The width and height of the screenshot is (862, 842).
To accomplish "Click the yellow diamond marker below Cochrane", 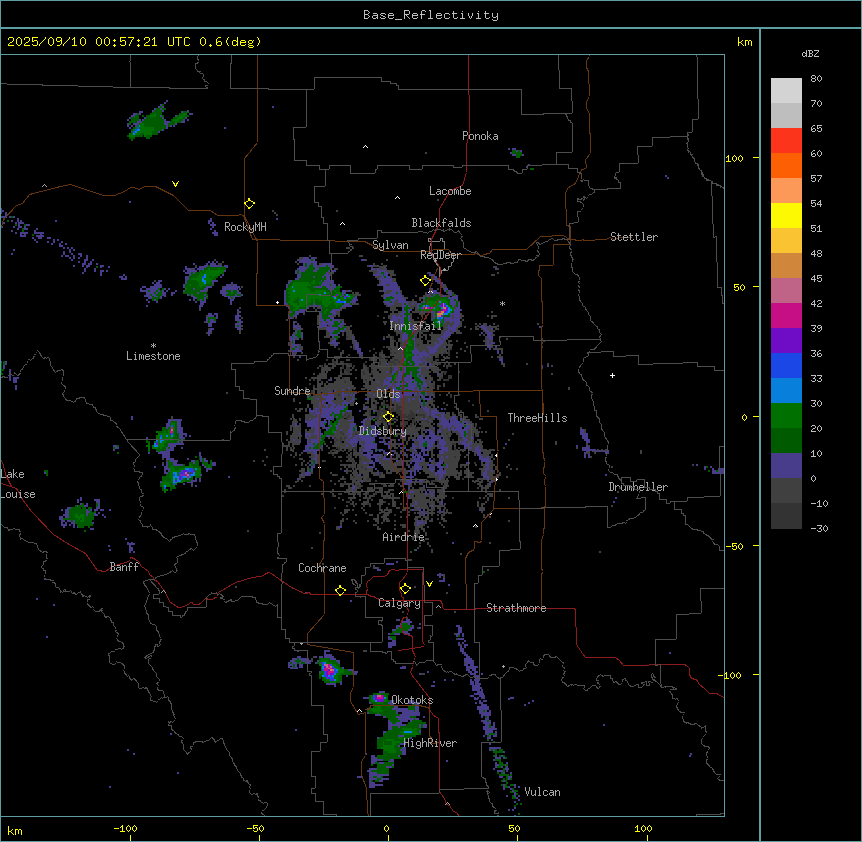I will 340,590.
